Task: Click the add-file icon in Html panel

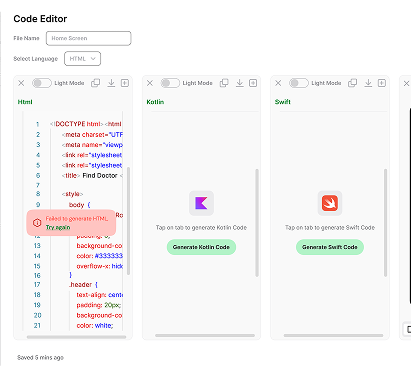Action: tap(125, 83)
